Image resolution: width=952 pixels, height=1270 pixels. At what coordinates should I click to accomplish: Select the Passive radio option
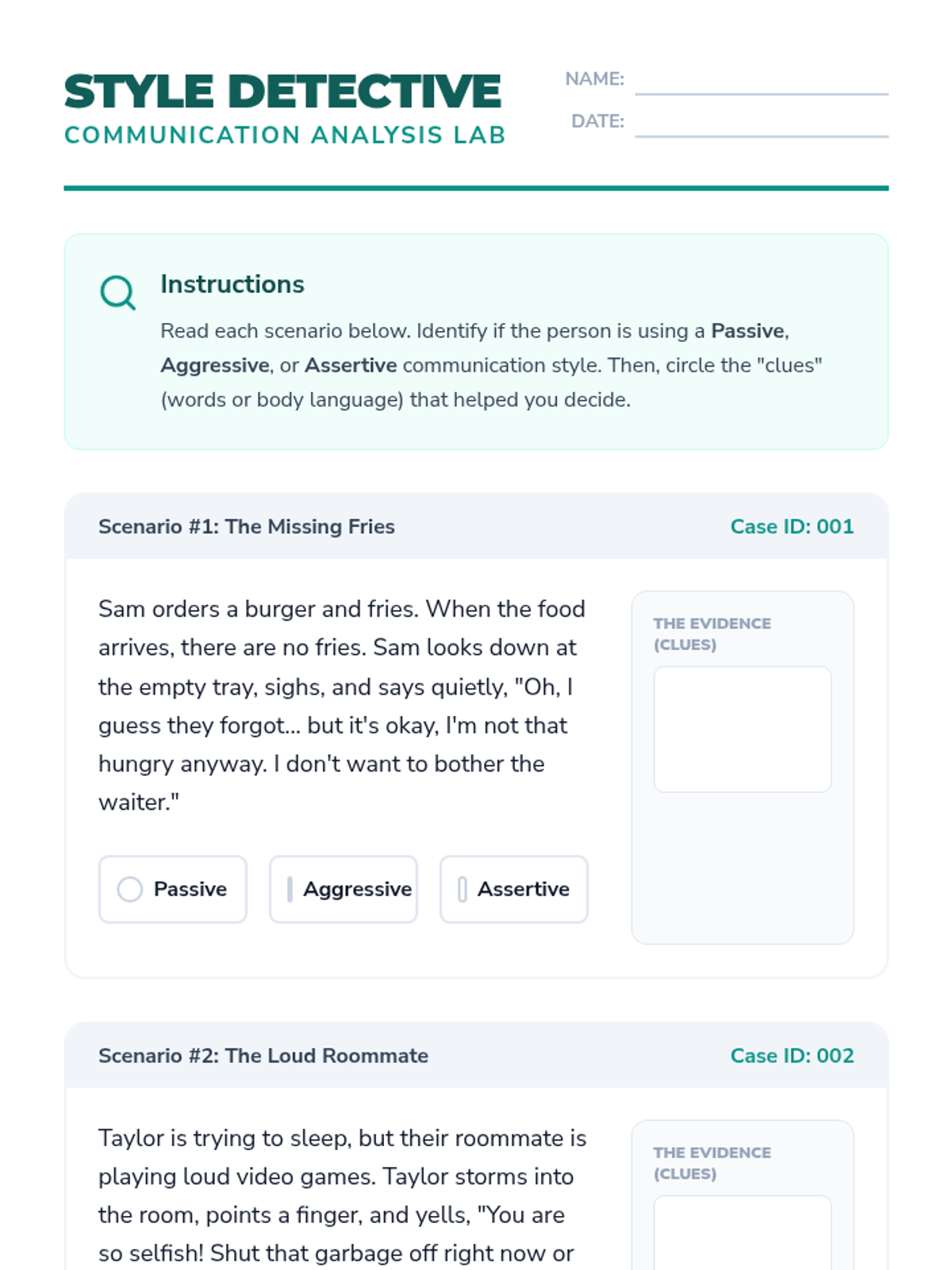tap(173, 889)
